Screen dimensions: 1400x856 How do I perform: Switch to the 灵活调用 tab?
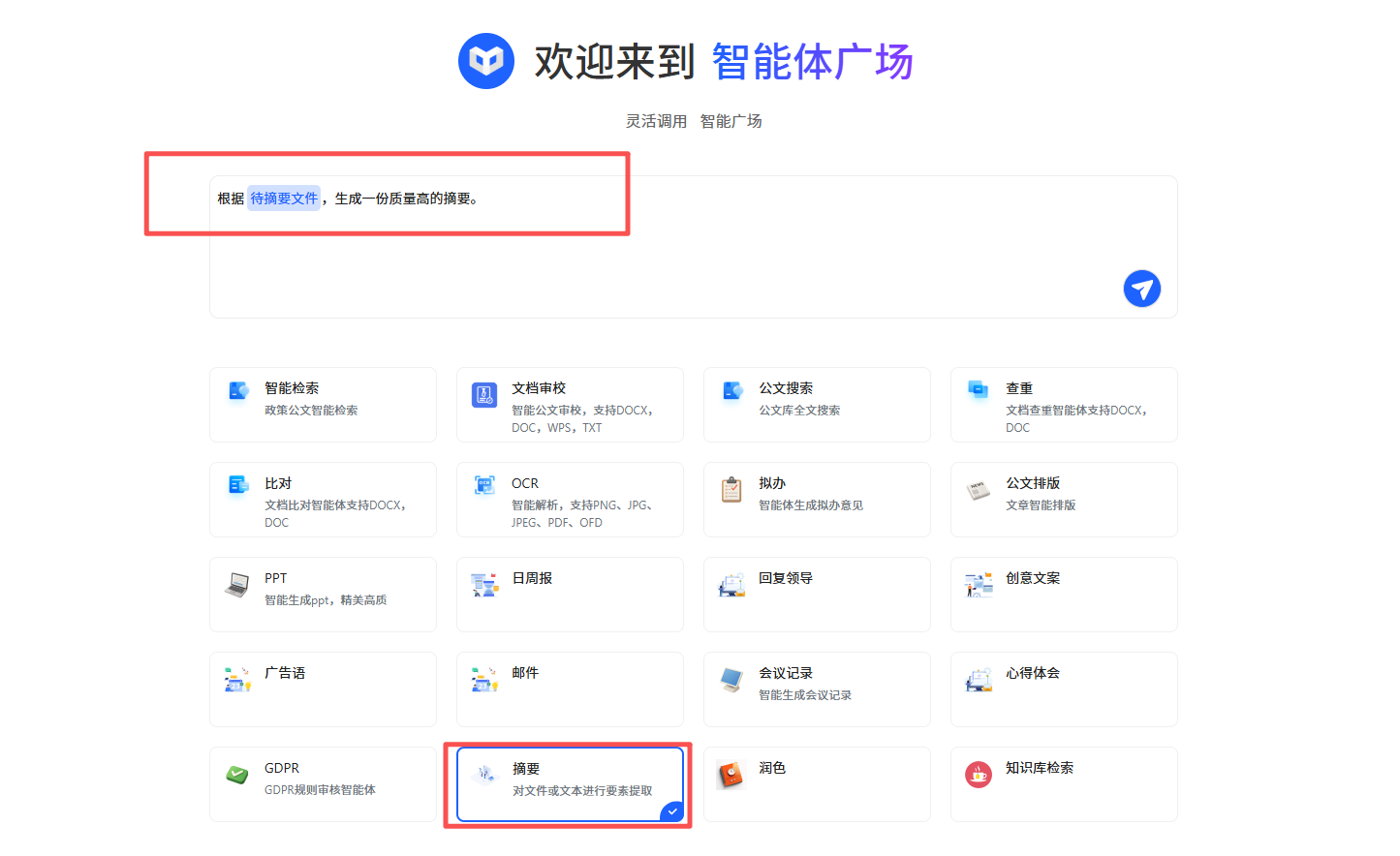pyautogui.click(x=656, y=121)
